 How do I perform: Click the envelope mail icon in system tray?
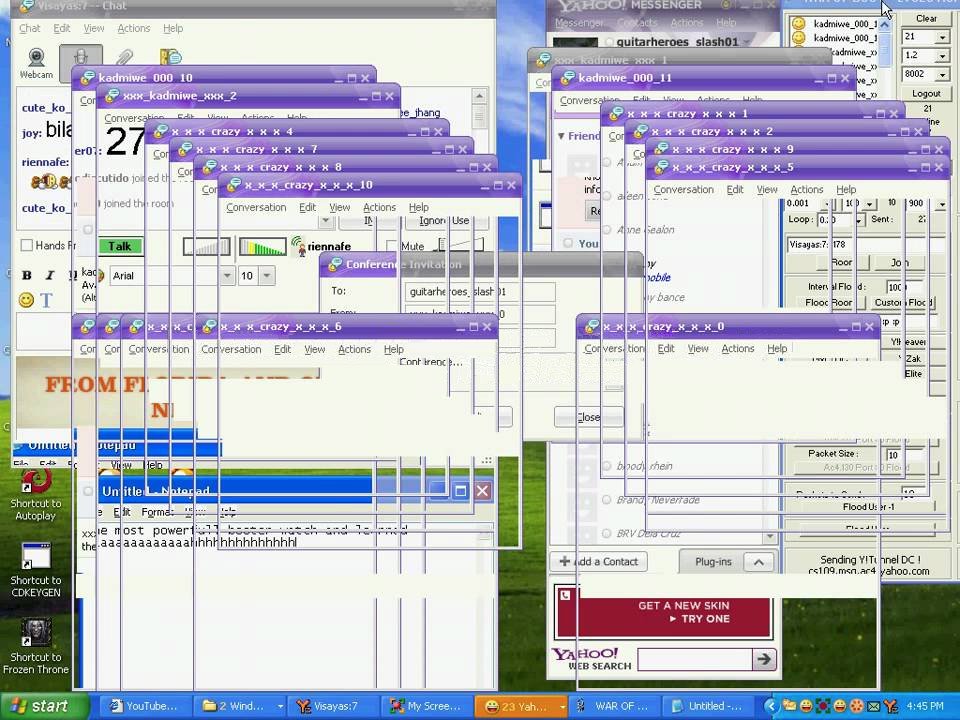[x=874, y=706]
